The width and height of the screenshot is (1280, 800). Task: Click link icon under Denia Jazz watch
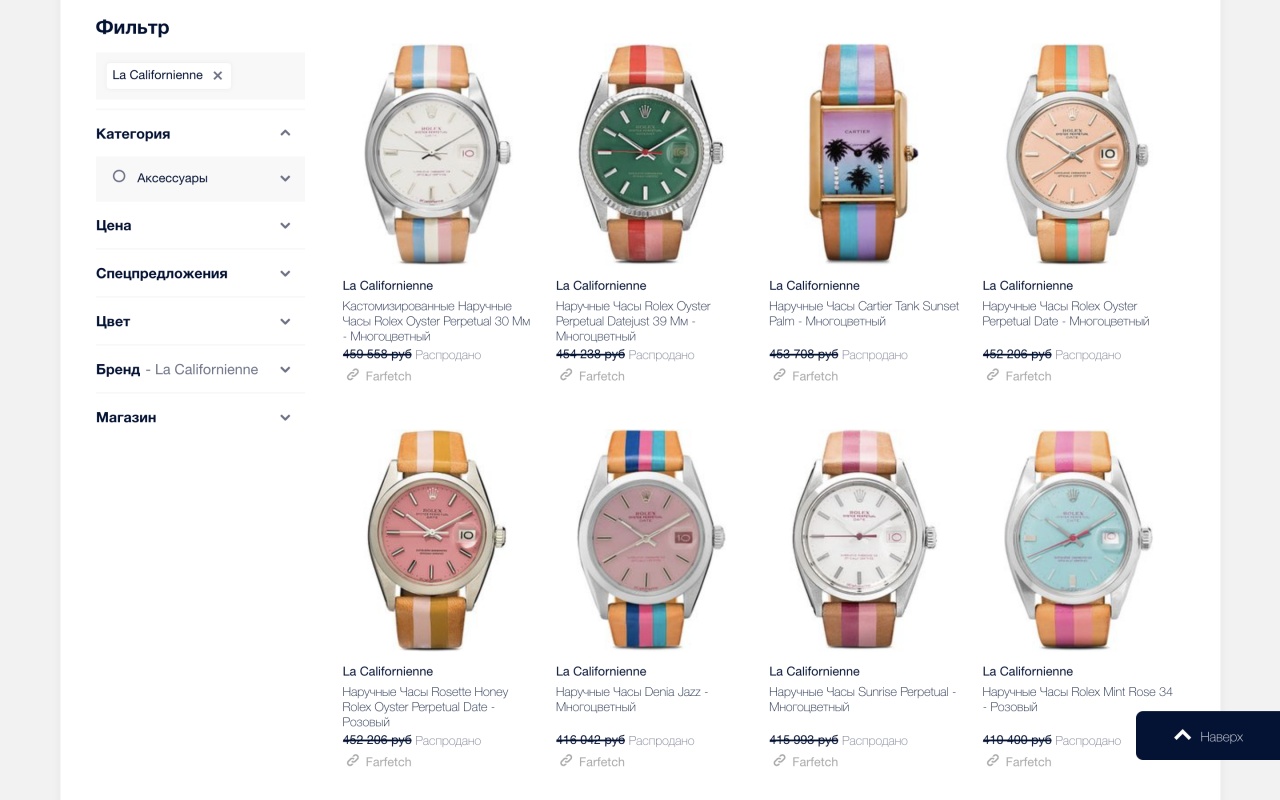(x=566, y=761)
